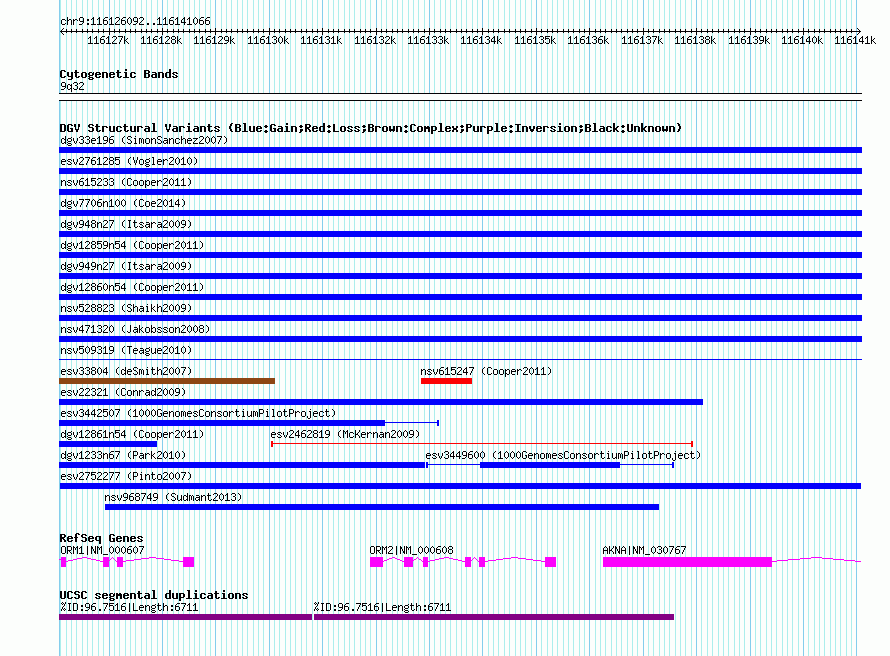Click the 116141k ruler tick label
Screen dimensions: 890x656
855,40
